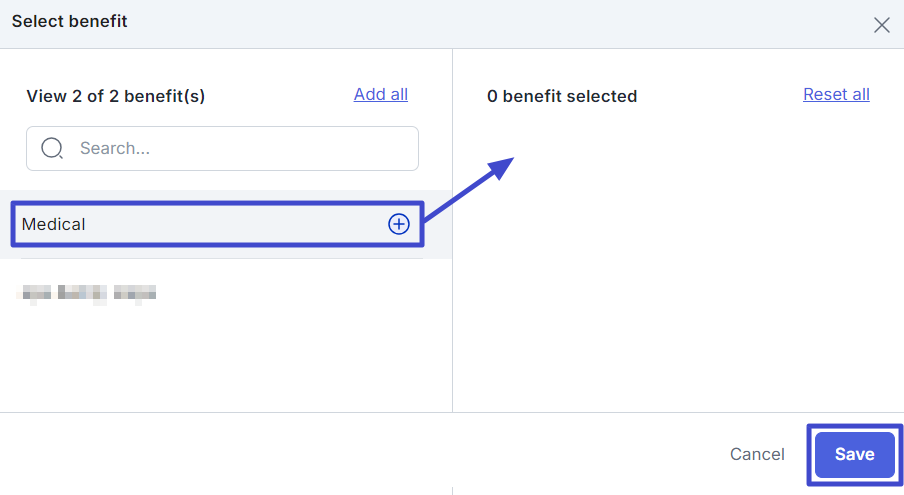Viewport: 904px width, 495px height.
Task: Click the '0 benefit selected' heading
Action: click(561, 96)
